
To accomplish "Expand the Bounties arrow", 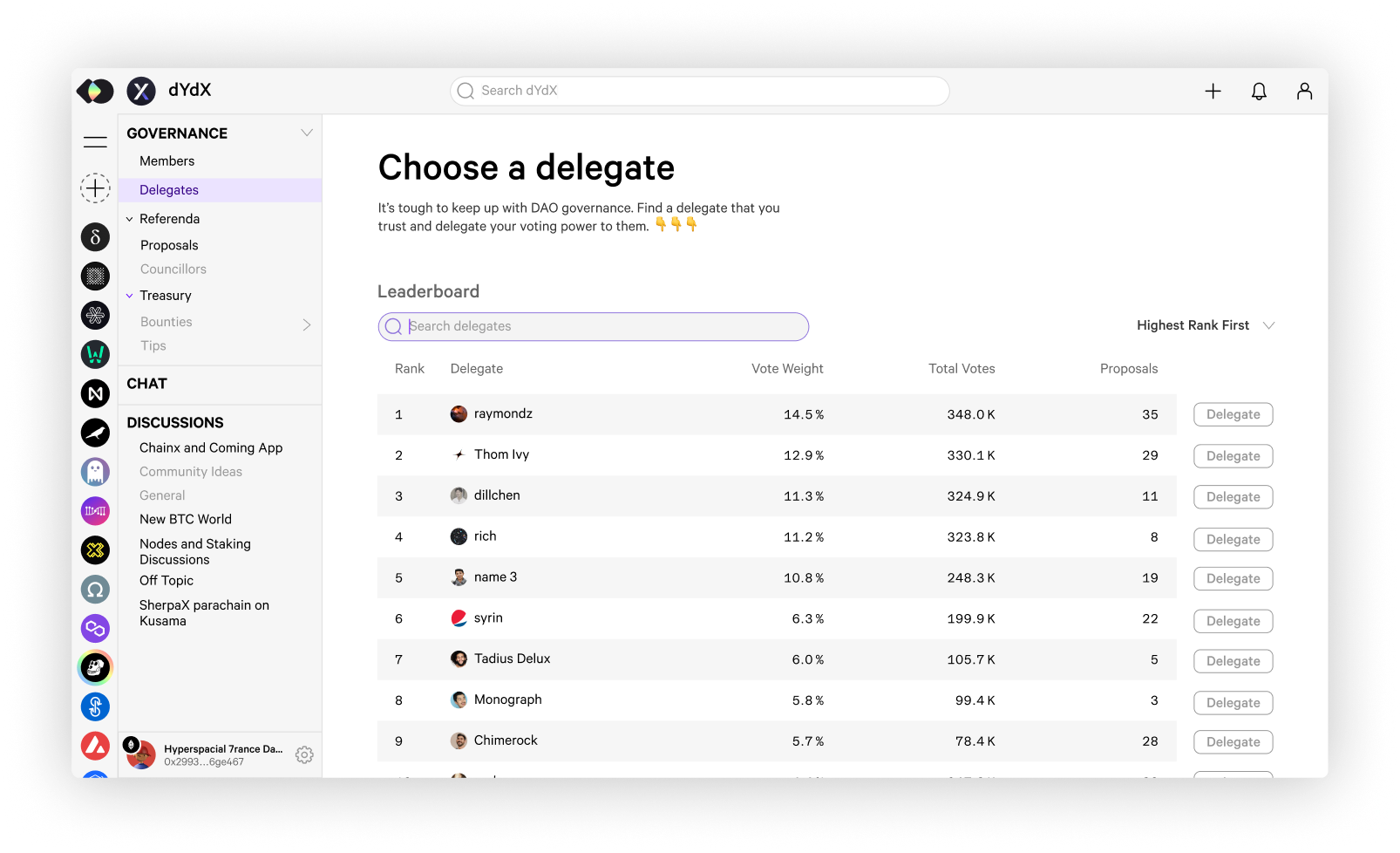I will (x=307, y=324).
